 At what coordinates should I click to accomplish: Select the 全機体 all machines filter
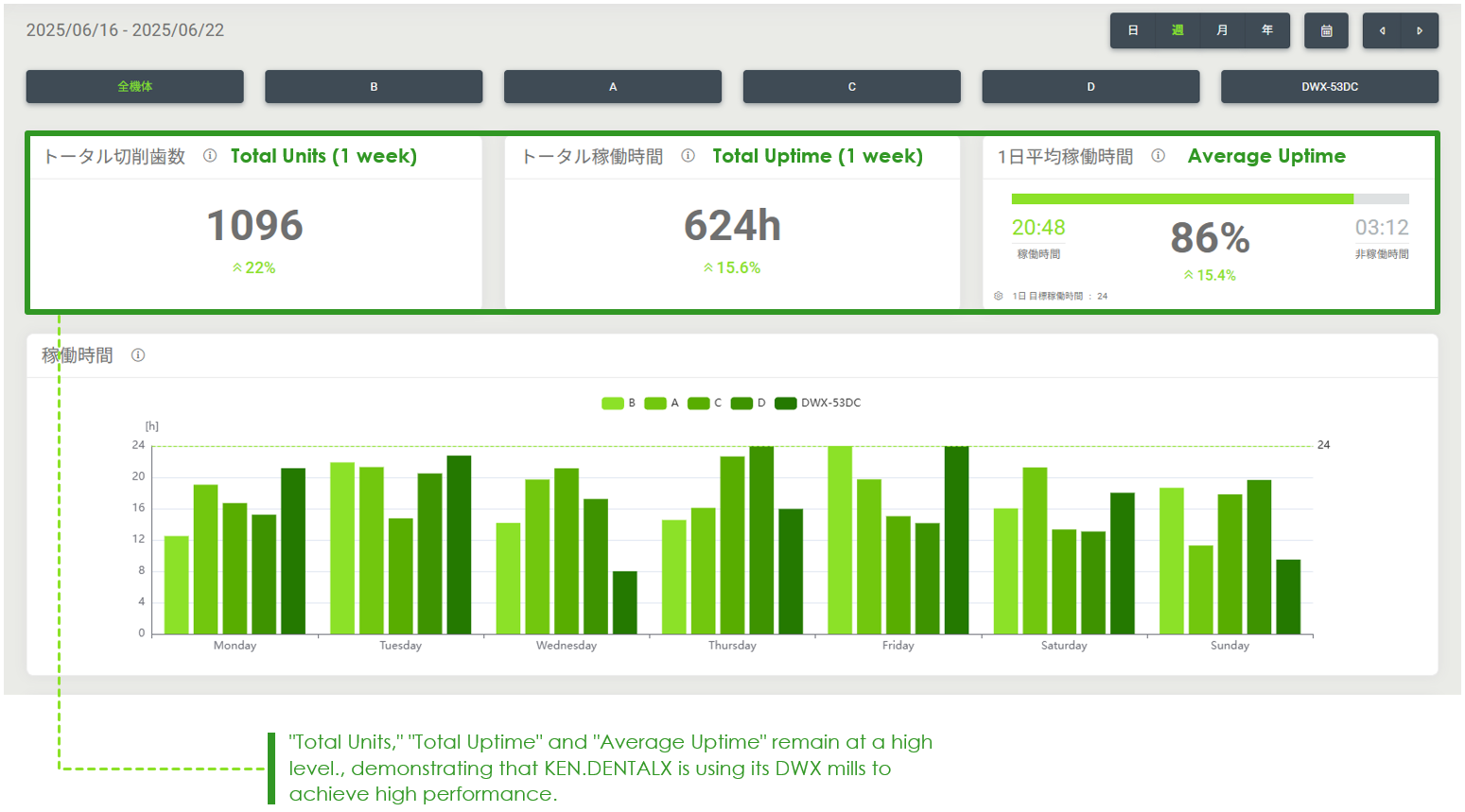pyautogui.click(x=134, y=86)
